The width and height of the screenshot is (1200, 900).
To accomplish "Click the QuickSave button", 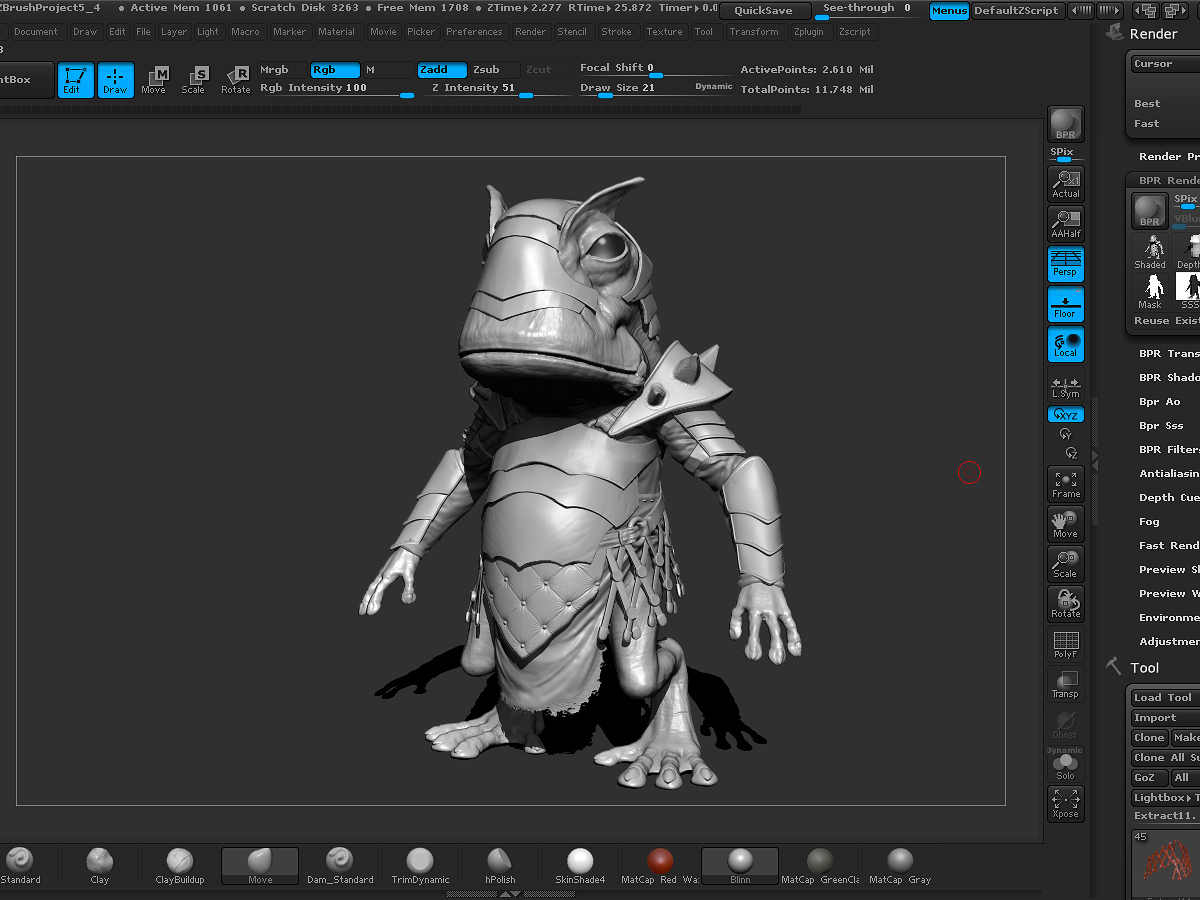I will click(x=763, y=10).
